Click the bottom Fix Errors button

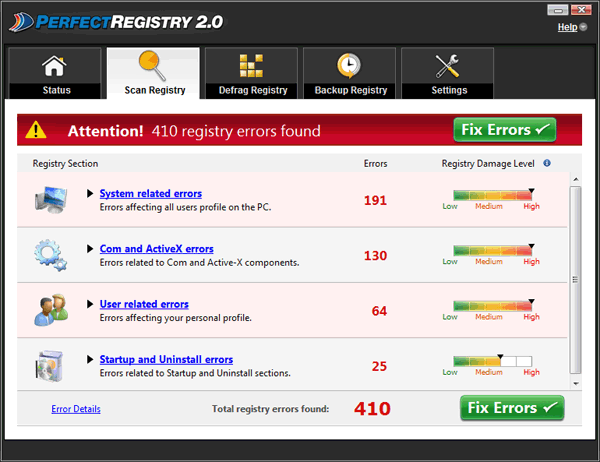(x=512, y=408)
